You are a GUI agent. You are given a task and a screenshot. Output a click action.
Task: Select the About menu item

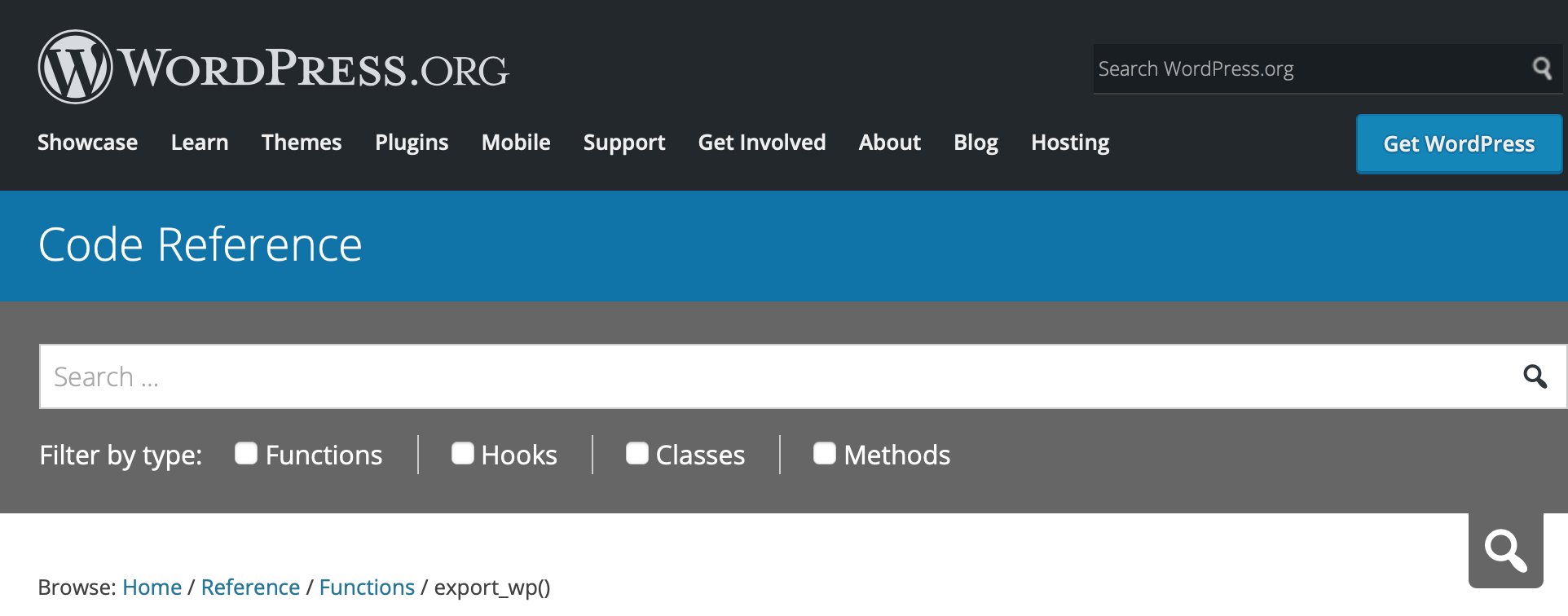pos(890,143)
